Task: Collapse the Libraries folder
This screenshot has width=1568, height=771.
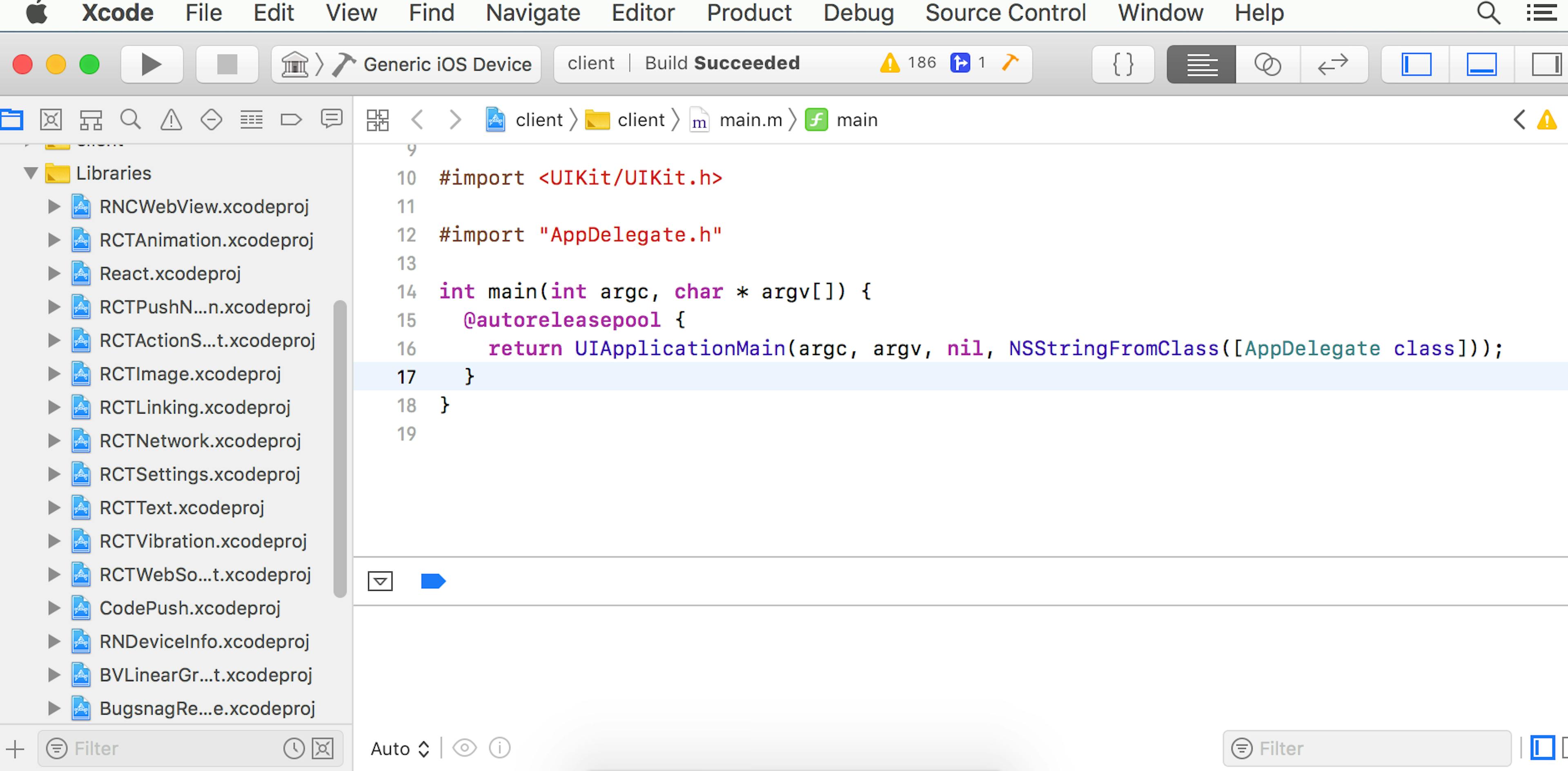Action: point(31,173)
